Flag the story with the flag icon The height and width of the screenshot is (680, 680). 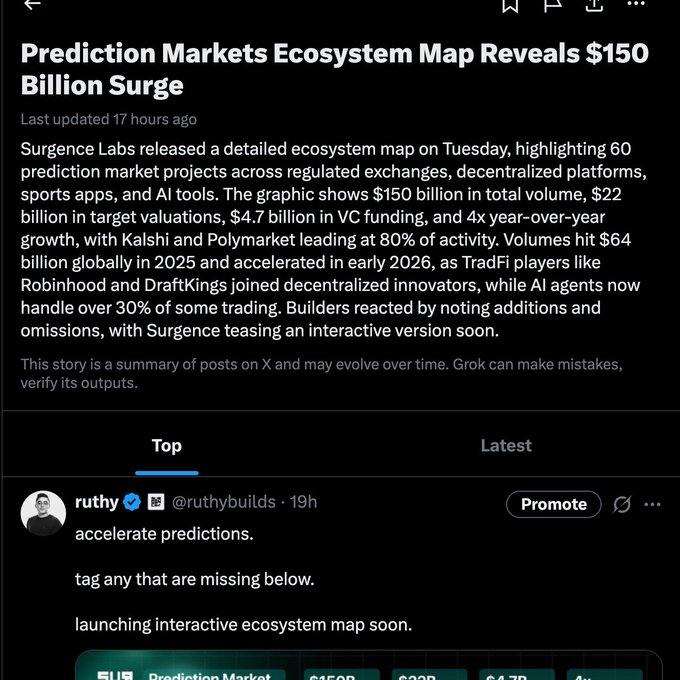tap(552, 5)
